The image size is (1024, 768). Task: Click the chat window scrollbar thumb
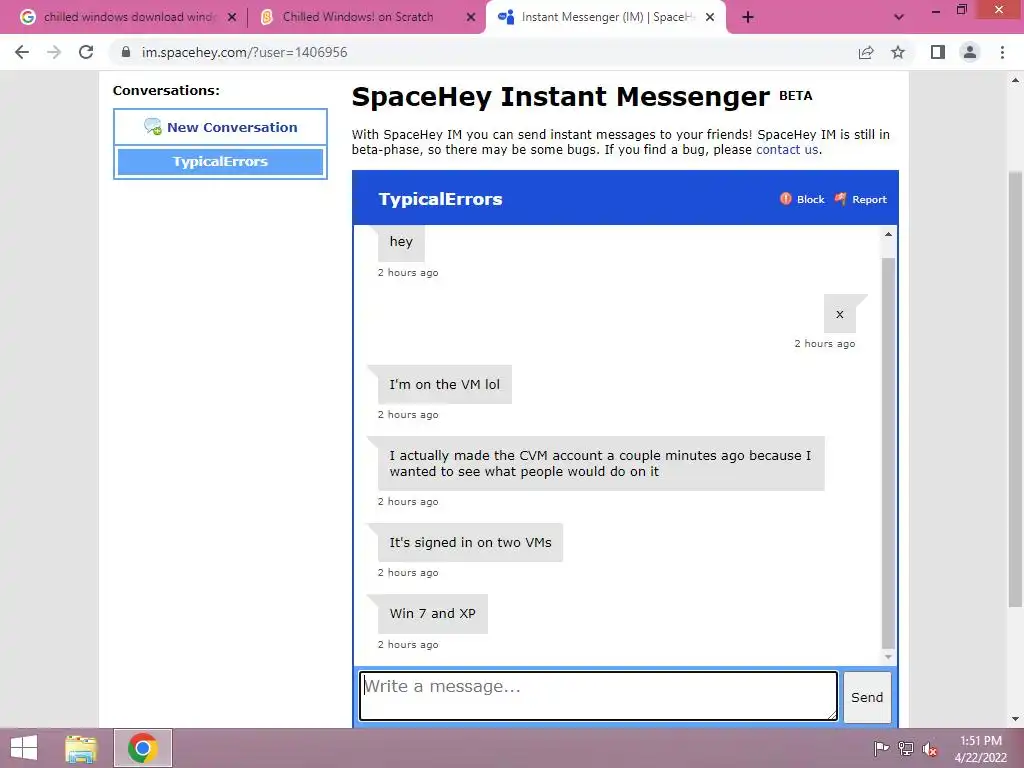pyautogui.click(x=888, y=453)
